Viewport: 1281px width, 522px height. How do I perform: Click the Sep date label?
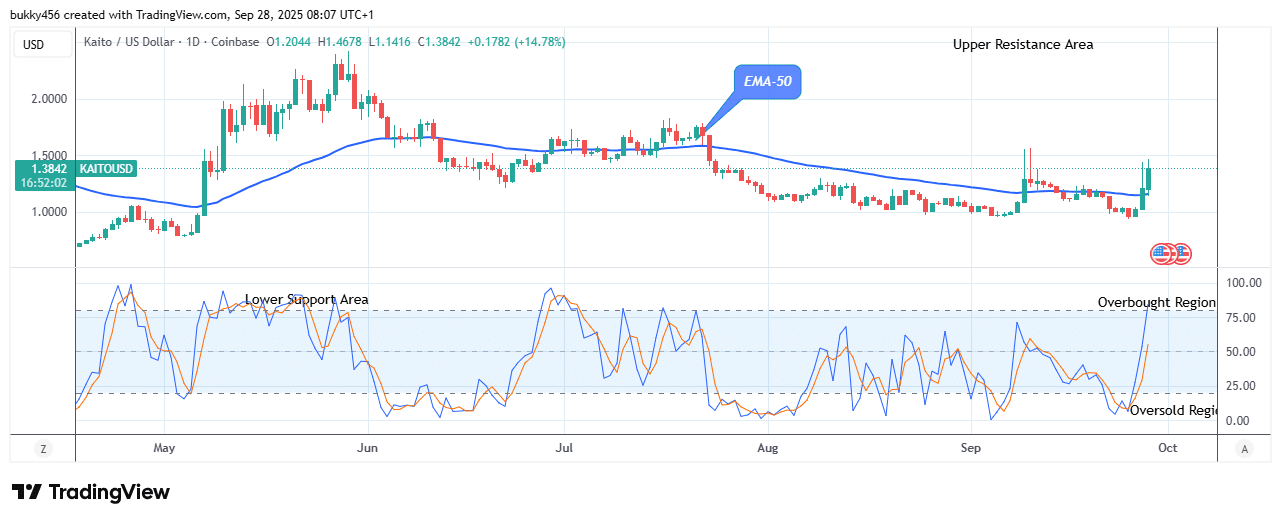coord(972,449)
